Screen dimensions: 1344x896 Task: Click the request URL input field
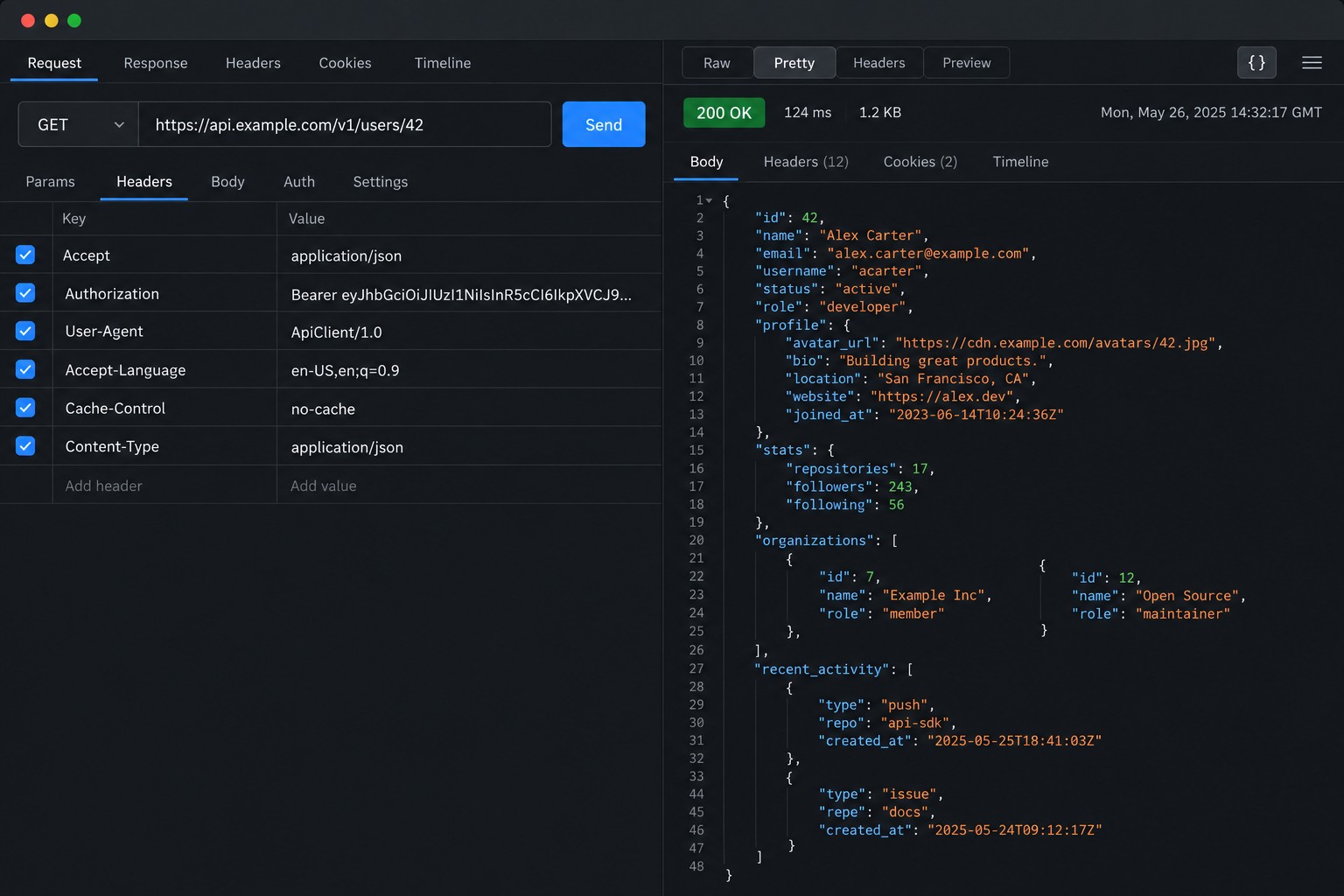point(345,124)
